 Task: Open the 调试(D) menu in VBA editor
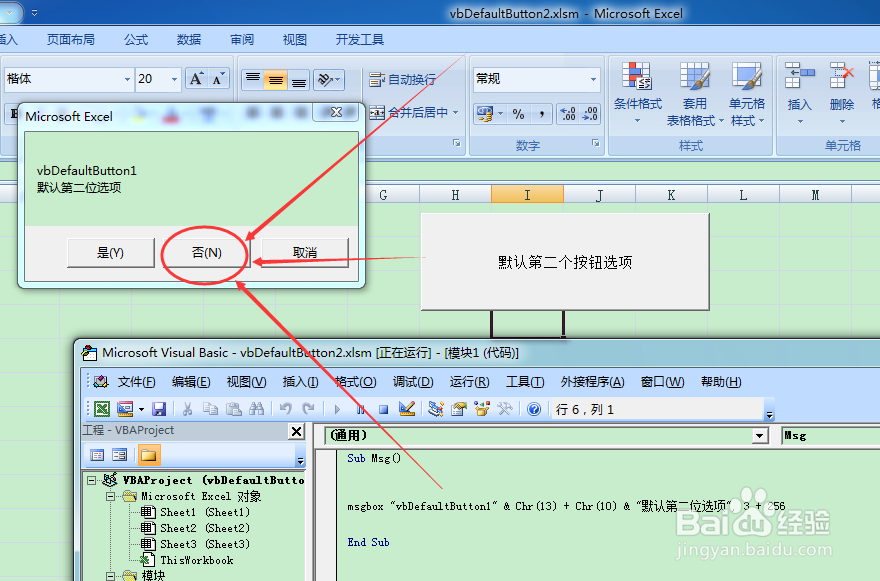[413, 382]
